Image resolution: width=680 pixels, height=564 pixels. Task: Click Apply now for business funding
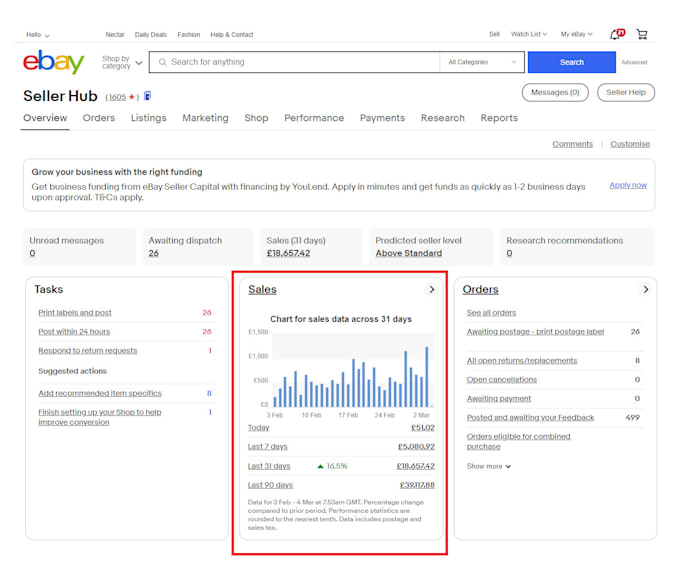click(x=628, y=185)
